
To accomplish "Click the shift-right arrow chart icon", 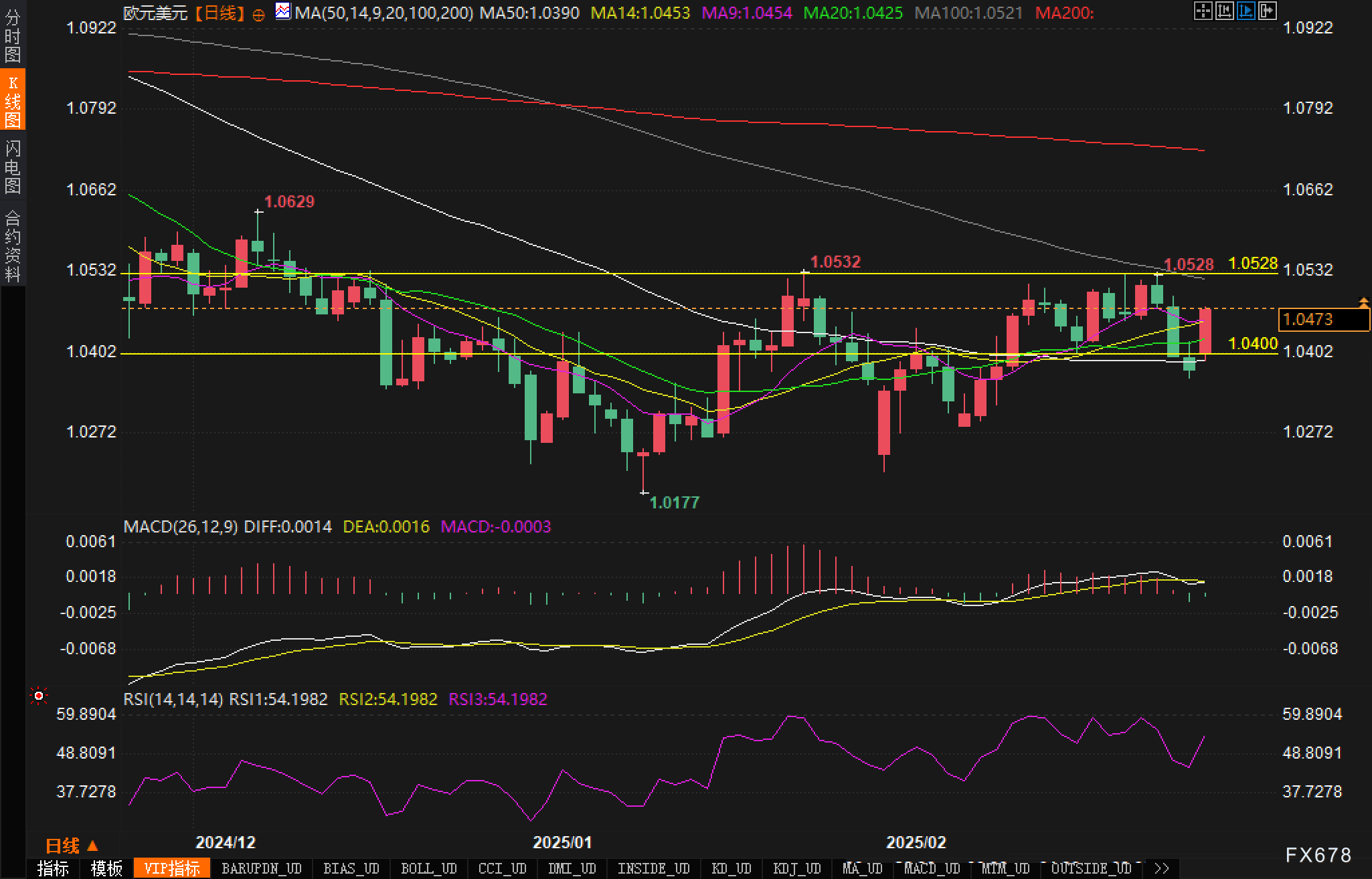I will pyautogui.click(x=1267, y=11).
